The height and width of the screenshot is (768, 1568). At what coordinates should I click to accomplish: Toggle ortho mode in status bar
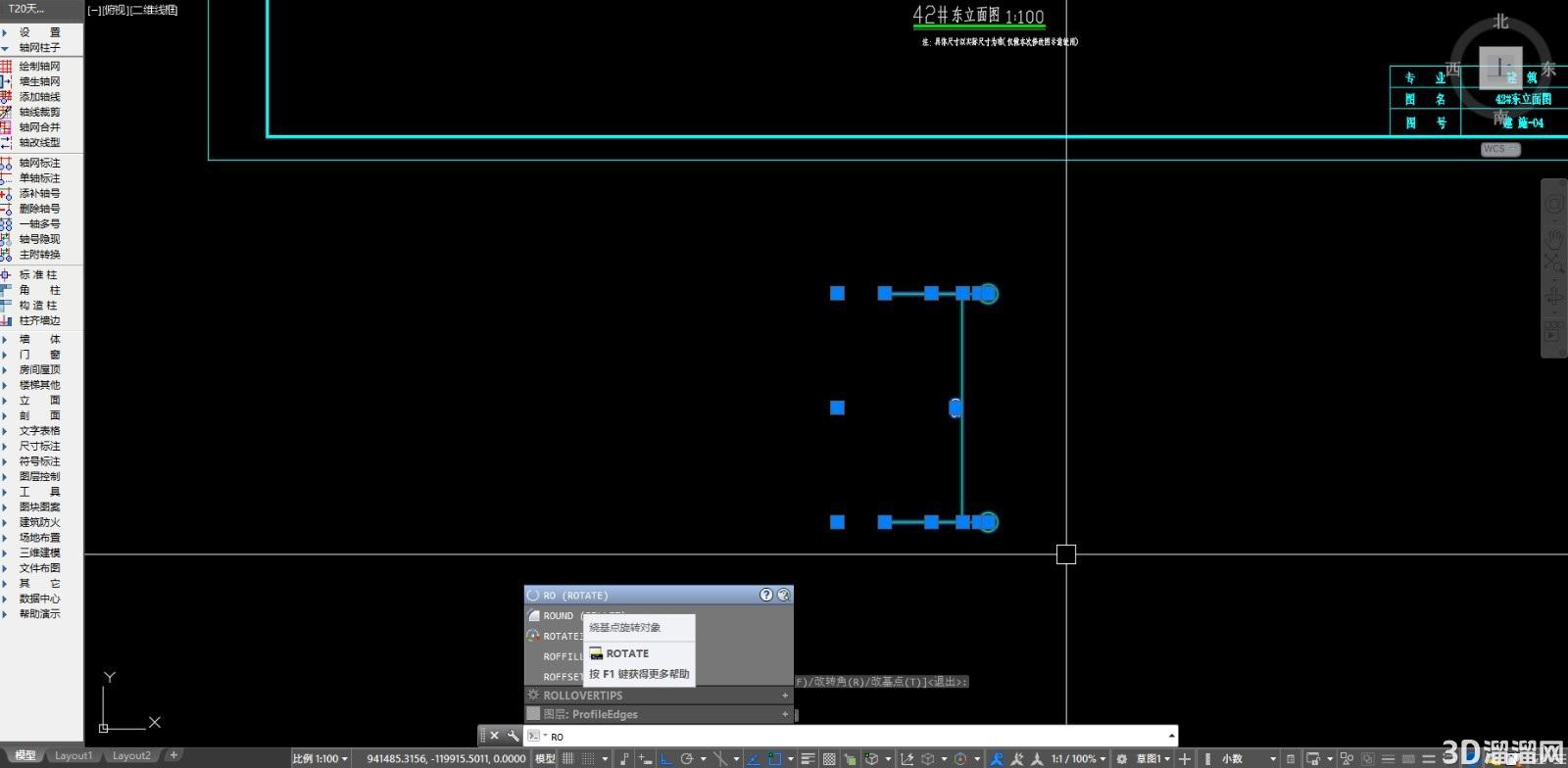click(x=666, y=758)
